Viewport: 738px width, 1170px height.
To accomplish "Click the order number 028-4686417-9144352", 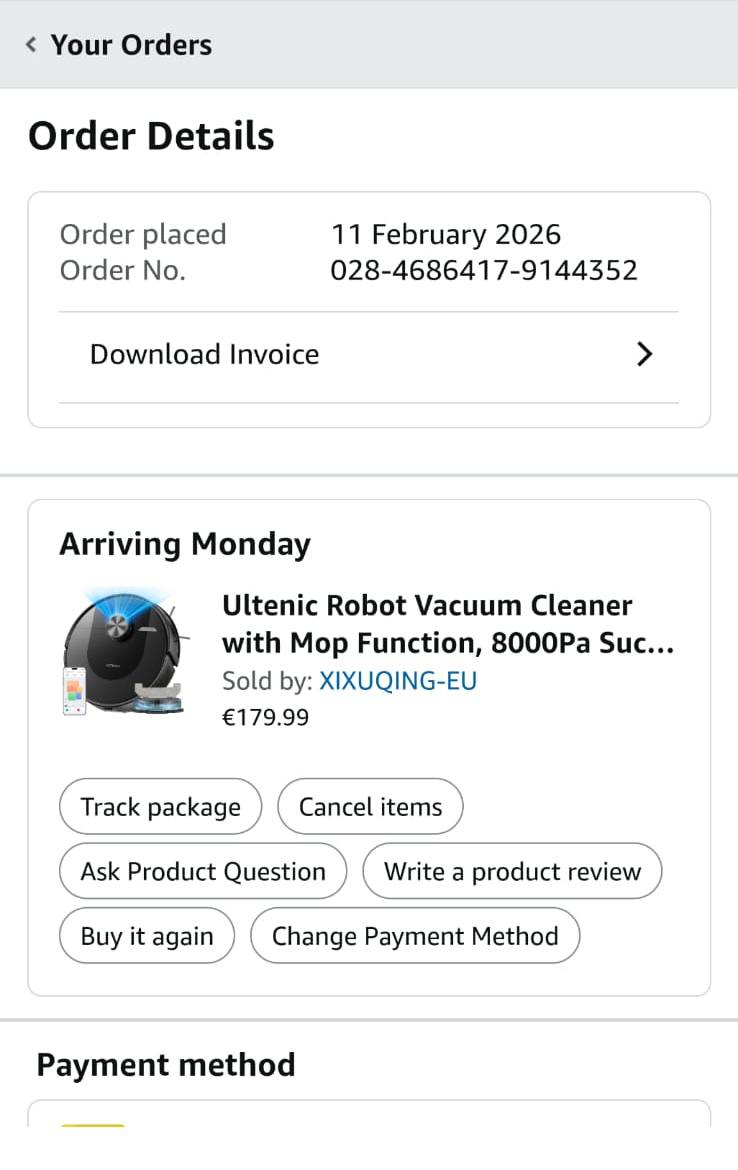I will (484, 270).
